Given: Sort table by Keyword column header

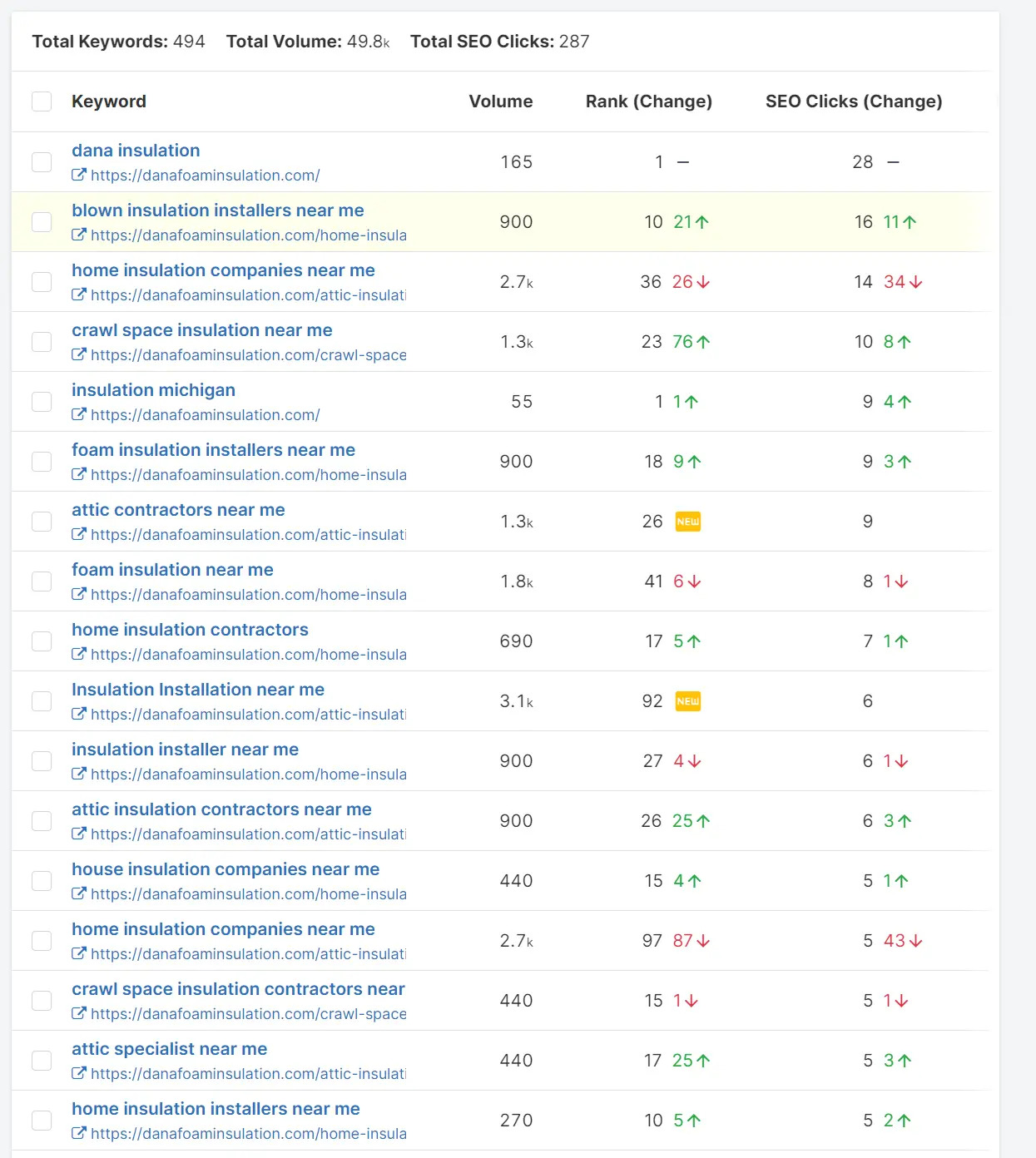Looking at the screenshot, I should [109, 101].
